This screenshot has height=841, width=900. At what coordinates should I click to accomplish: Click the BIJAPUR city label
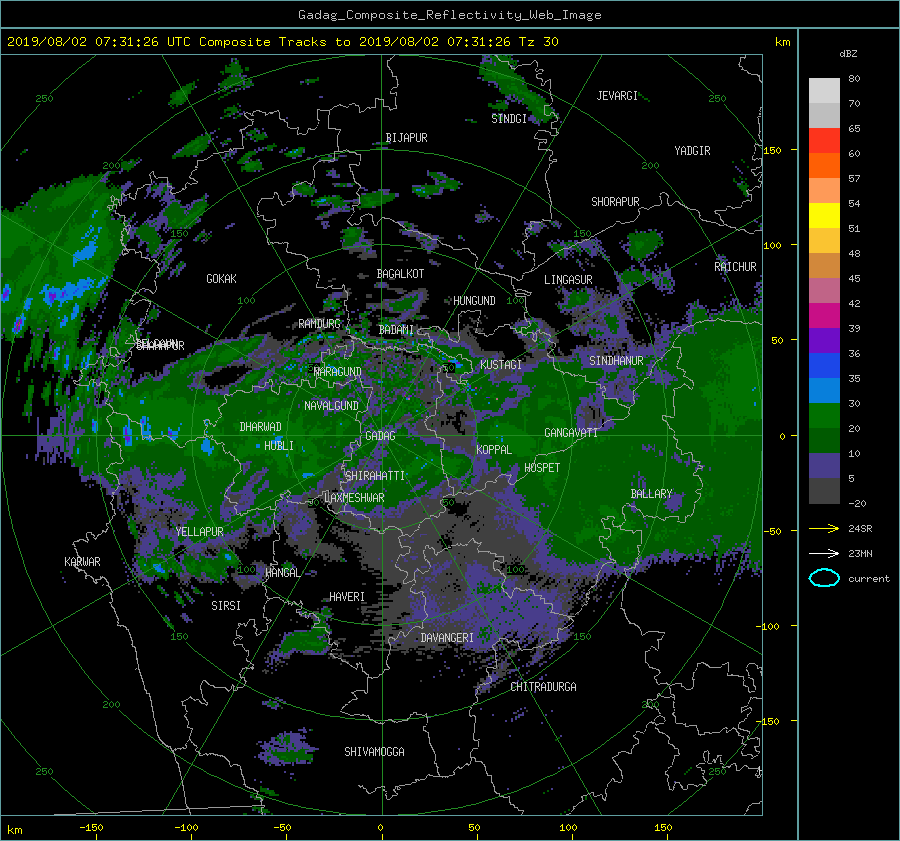coord(406,138)
